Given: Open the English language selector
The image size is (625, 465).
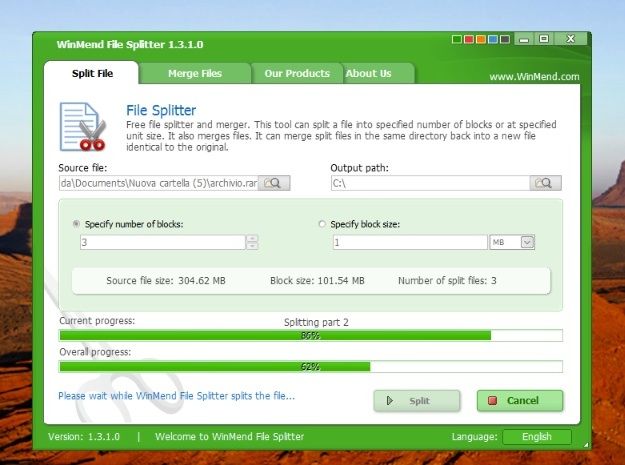Looking at the screenshot, I should click(537, 437).
